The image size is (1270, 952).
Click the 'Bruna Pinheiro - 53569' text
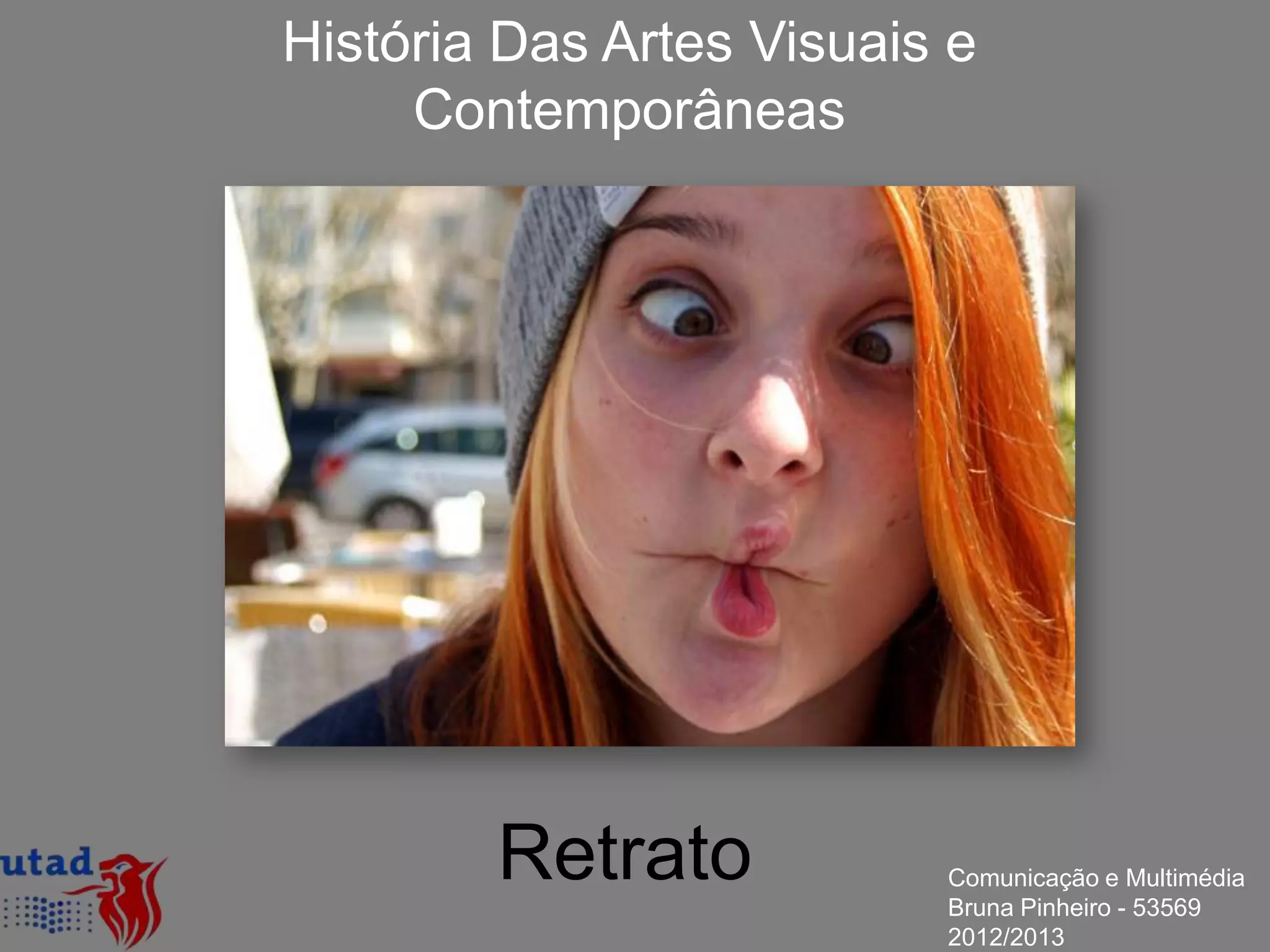point(1074,907)
